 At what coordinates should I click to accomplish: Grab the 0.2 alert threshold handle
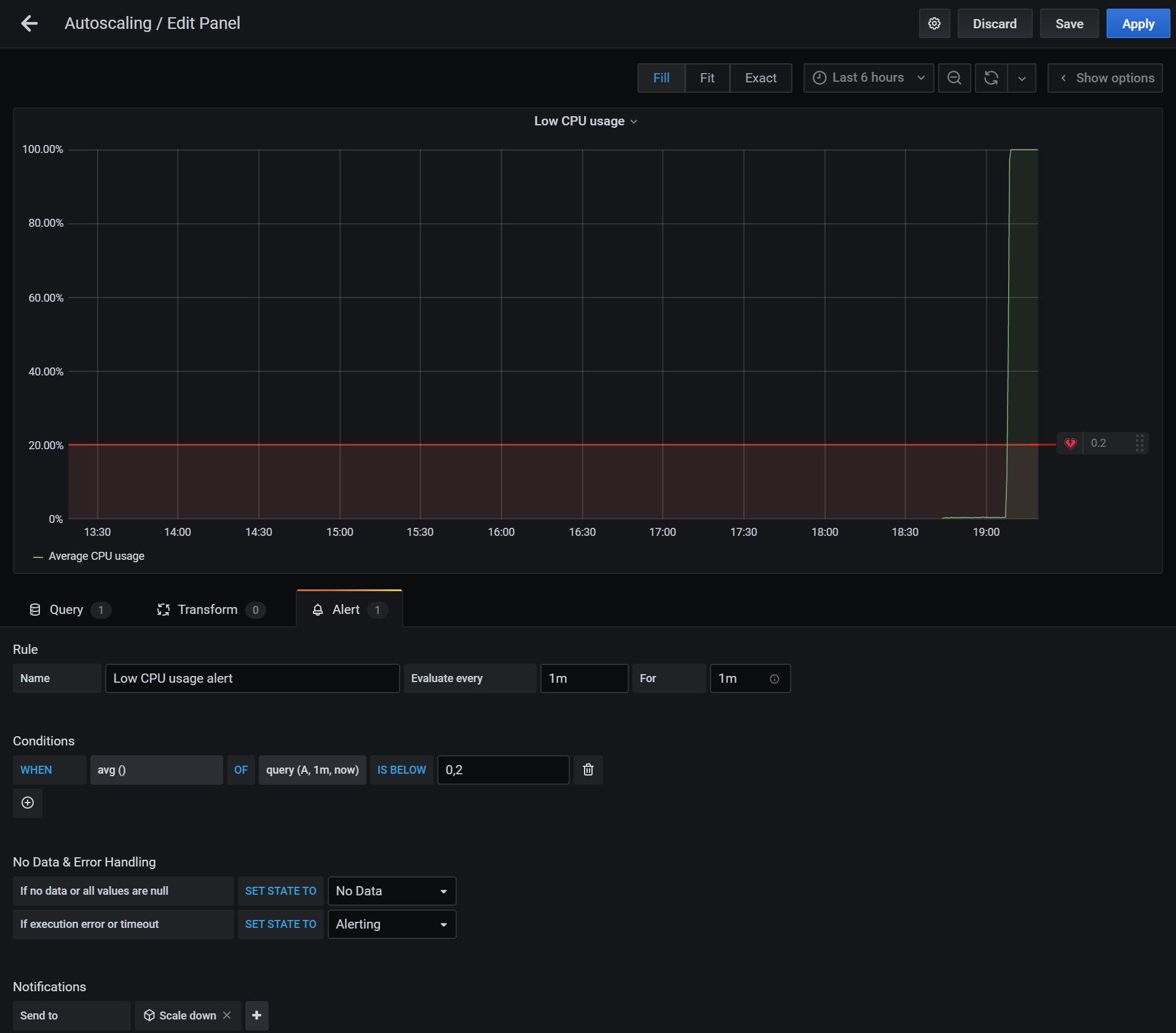[1139, 443]
